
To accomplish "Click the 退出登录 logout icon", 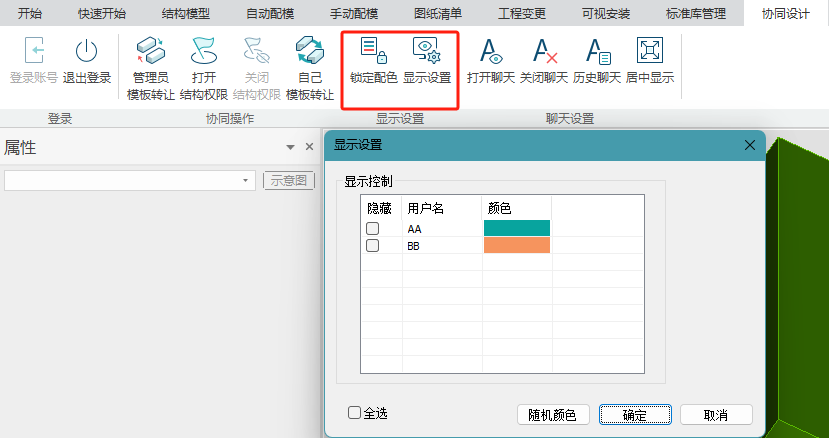I will [x=87, y=51].
